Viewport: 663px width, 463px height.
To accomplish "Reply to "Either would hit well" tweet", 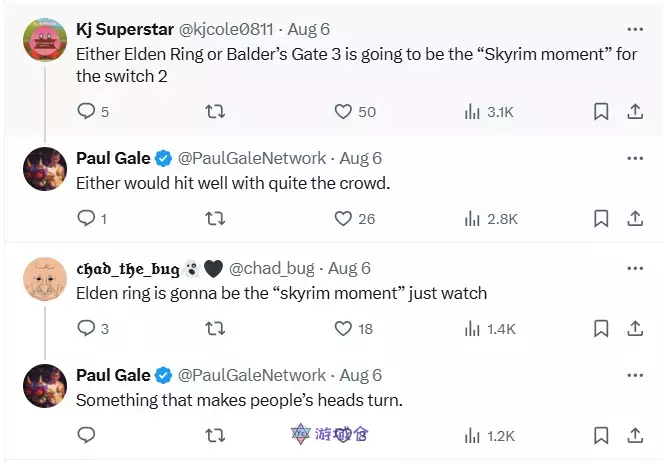I will tap(86, 217).
